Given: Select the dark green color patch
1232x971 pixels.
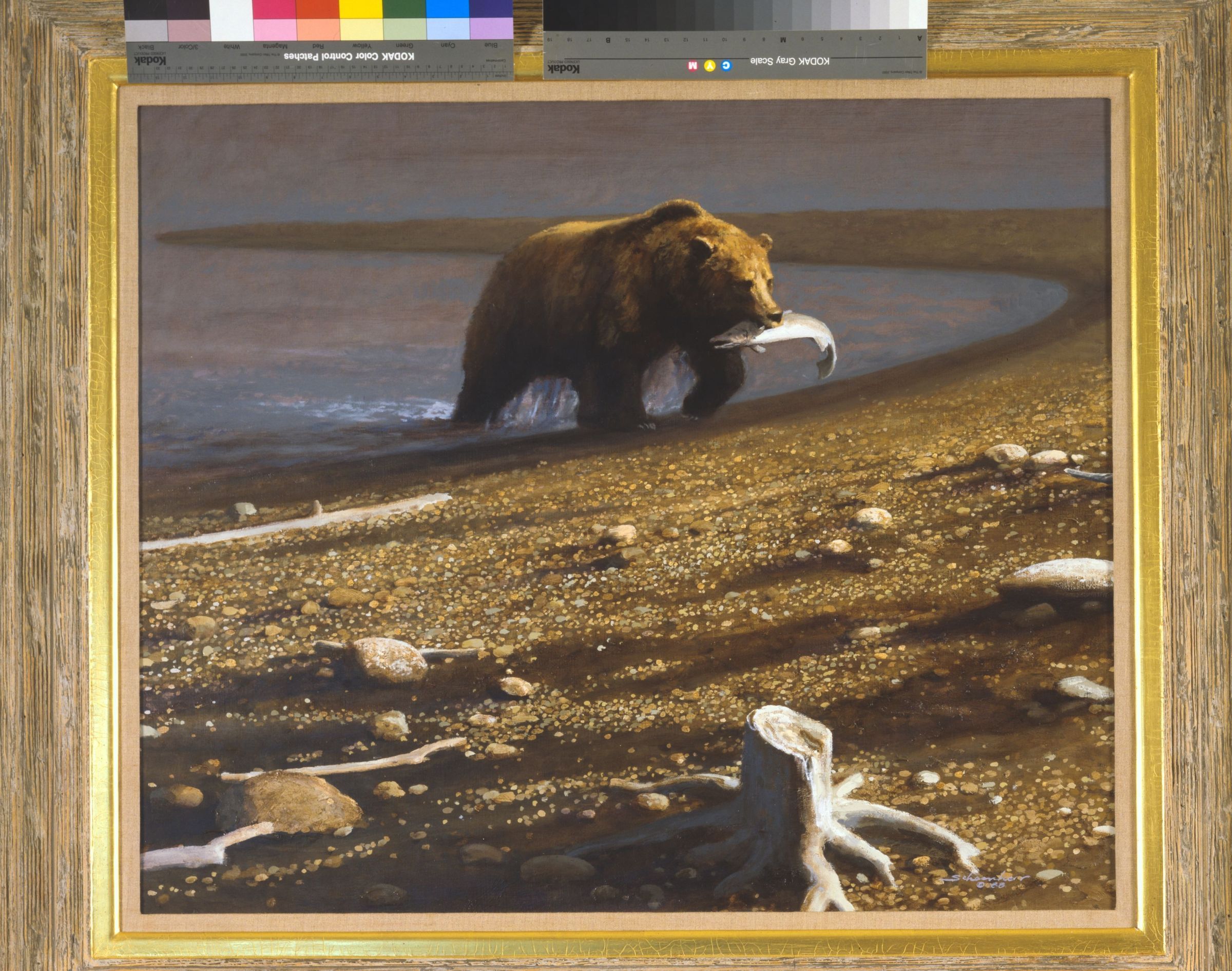Looking at the screenshot, I should tap(405, 9).
